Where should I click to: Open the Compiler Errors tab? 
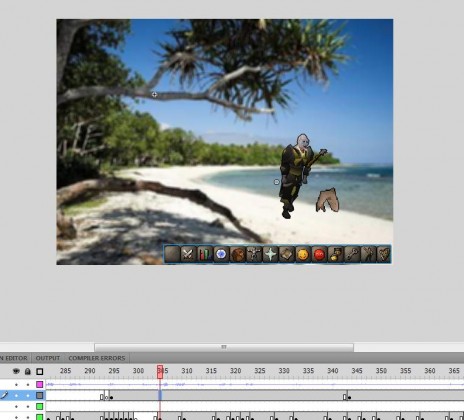pos(97,358)
